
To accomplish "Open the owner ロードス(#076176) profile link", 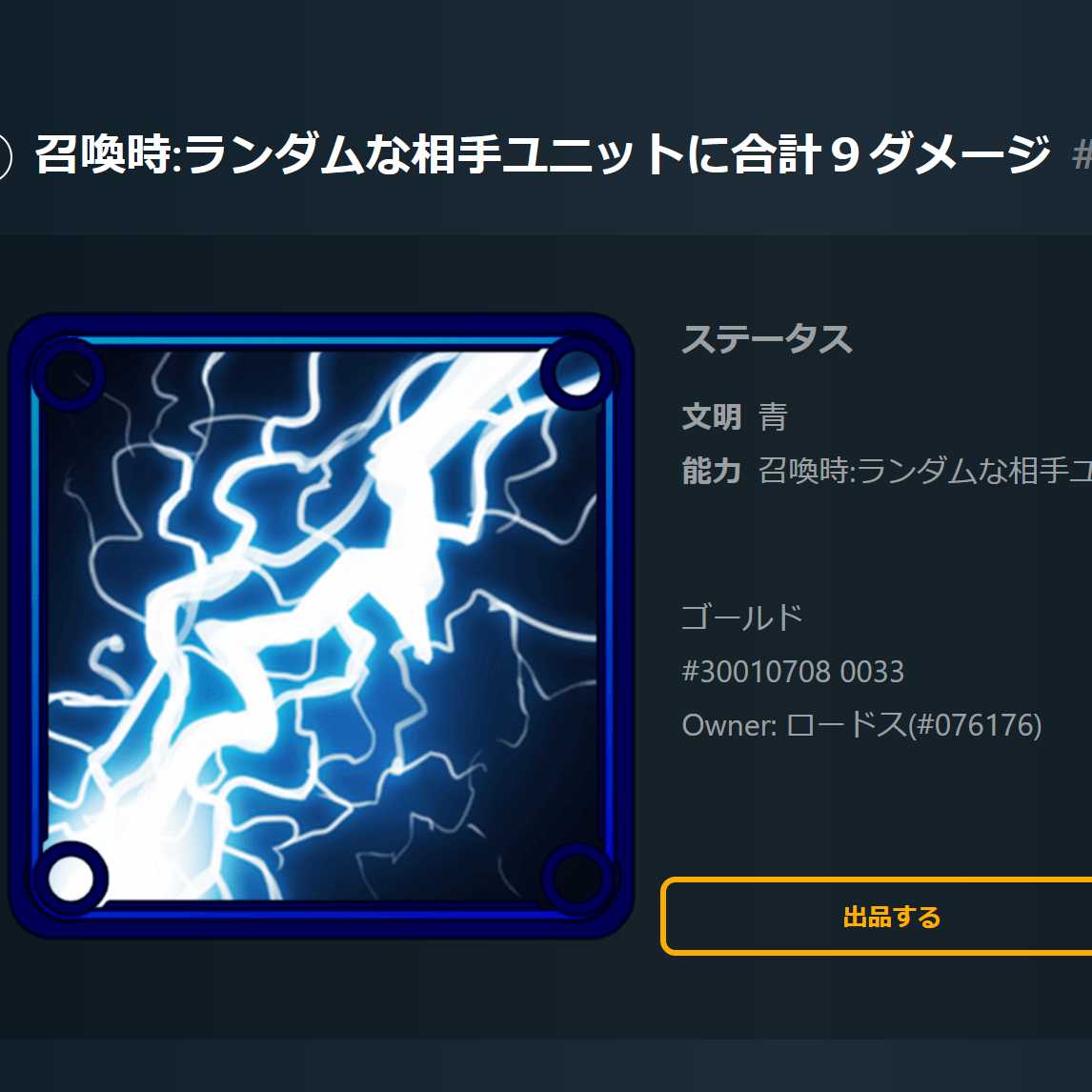I will click(x=914, y=725).
